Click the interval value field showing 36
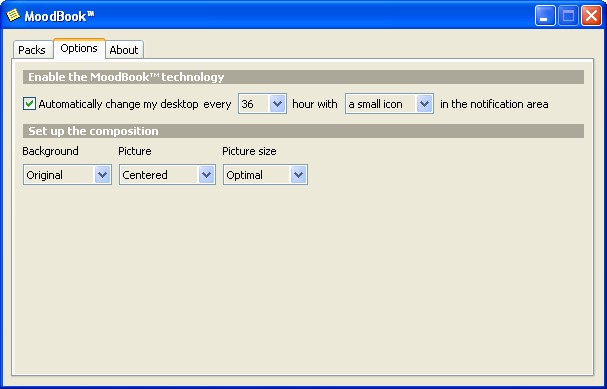607x389 pixels. coord(254,104)
